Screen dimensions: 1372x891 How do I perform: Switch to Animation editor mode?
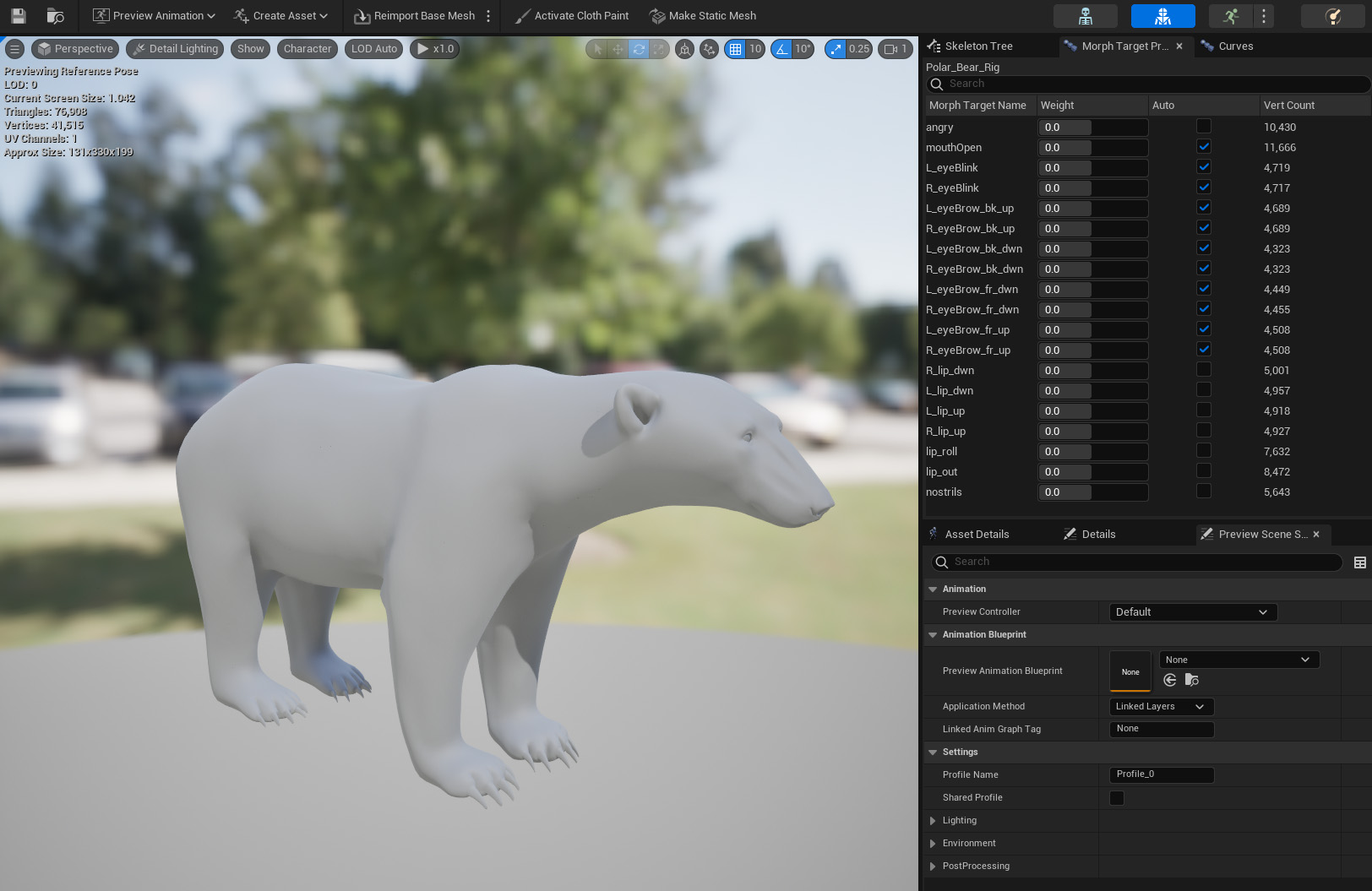1231,16
